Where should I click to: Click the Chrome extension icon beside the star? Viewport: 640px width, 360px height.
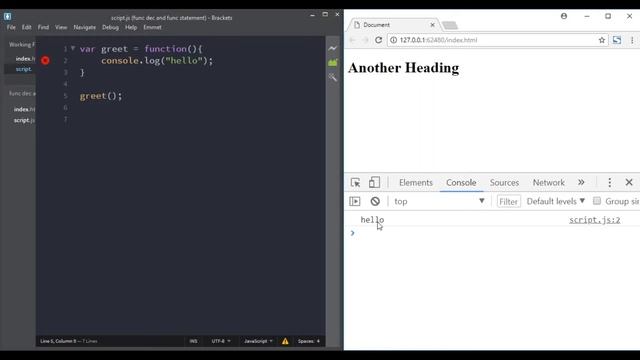617,40
